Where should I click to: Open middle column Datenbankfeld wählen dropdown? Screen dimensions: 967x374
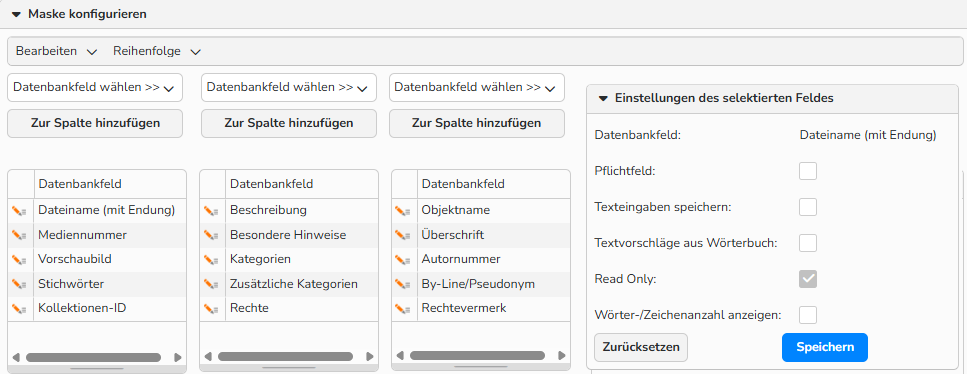[289, 88]
